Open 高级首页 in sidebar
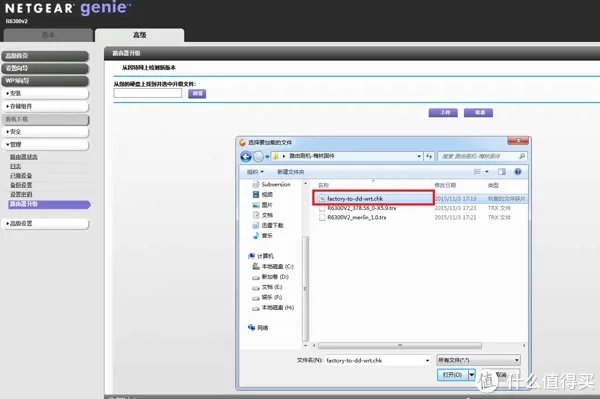The height and width of the screenshot is (399, 600). coord(45,56)
